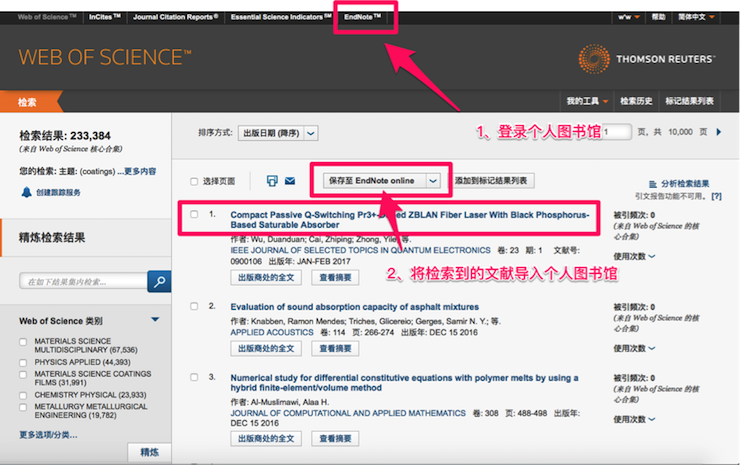Open the 简体中文 language dropdown
This screenshot has height=465, width=740.
tap(696, 17)
